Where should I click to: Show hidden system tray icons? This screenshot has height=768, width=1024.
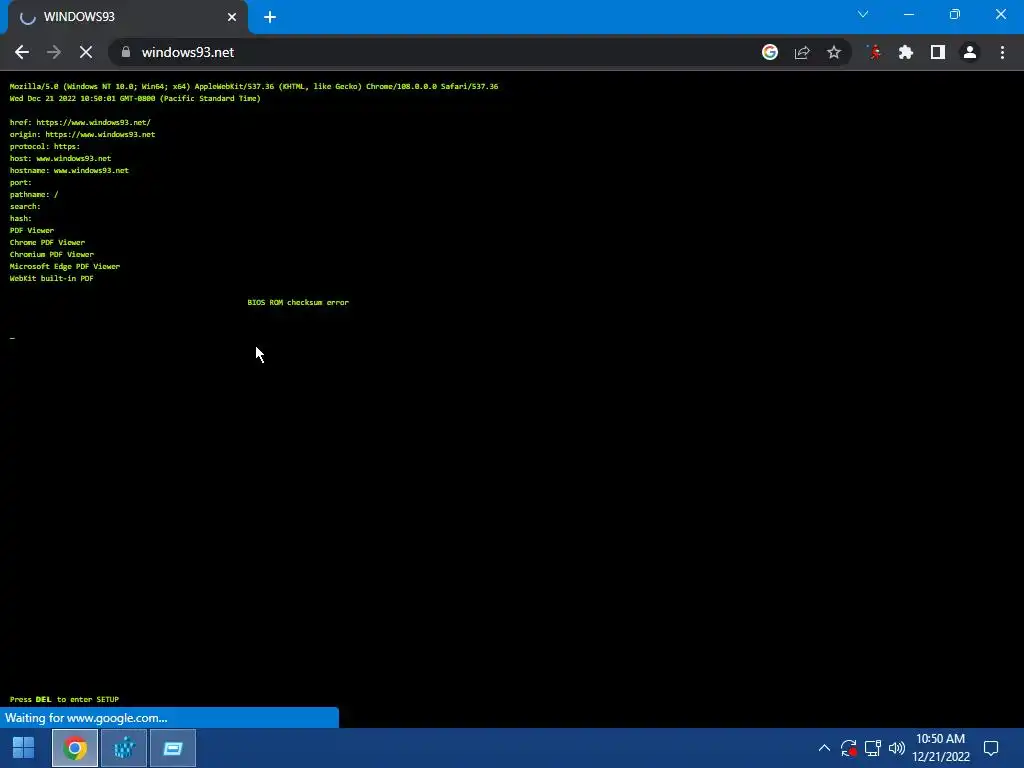pos(824,748)
